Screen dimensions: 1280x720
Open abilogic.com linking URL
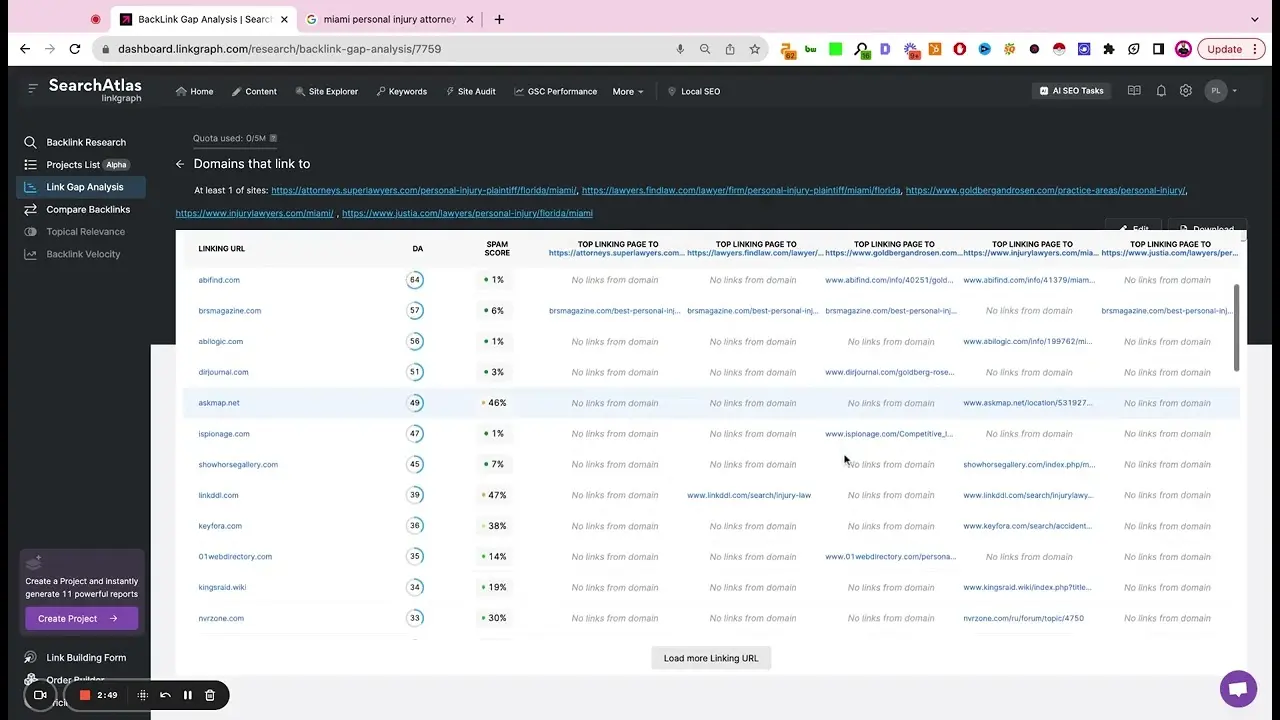(x=221, y=341)
